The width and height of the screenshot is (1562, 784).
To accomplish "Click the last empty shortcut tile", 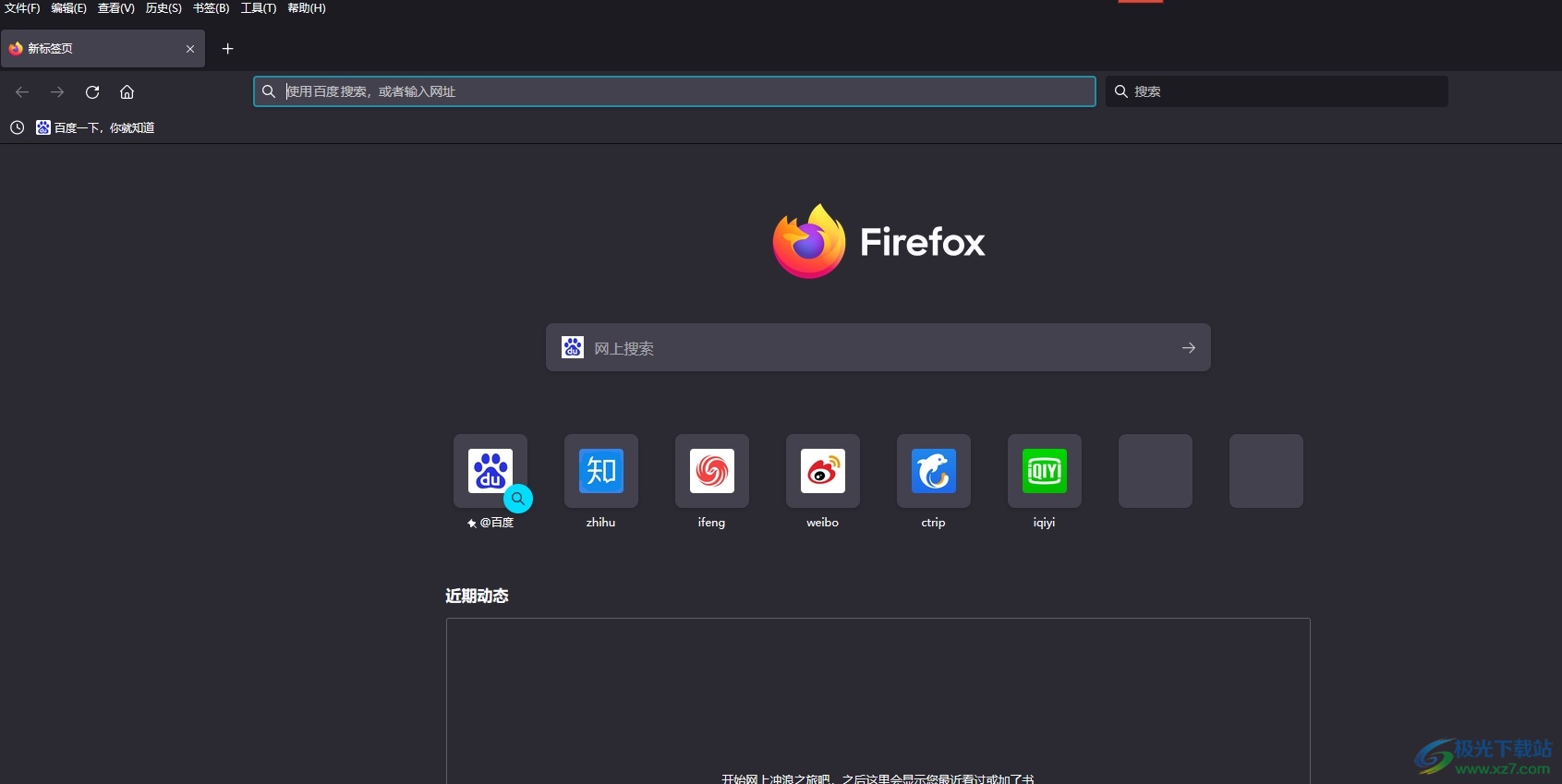I will pos(1266,471).
